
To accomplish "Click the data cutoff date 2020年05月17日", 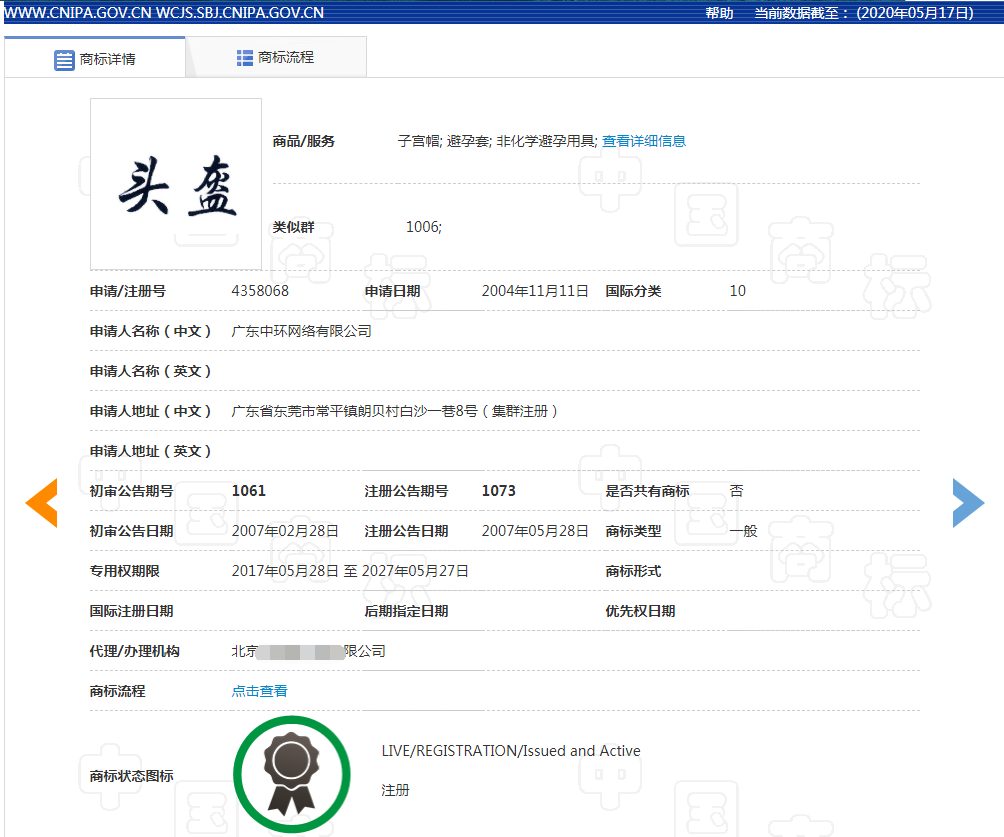I will pyautogui.click(x=915, y=13).
